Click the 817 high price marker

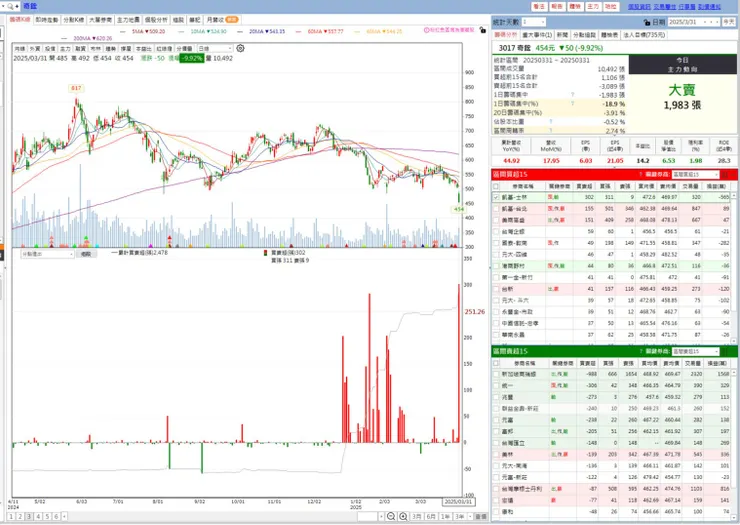(x=76, y=88)
